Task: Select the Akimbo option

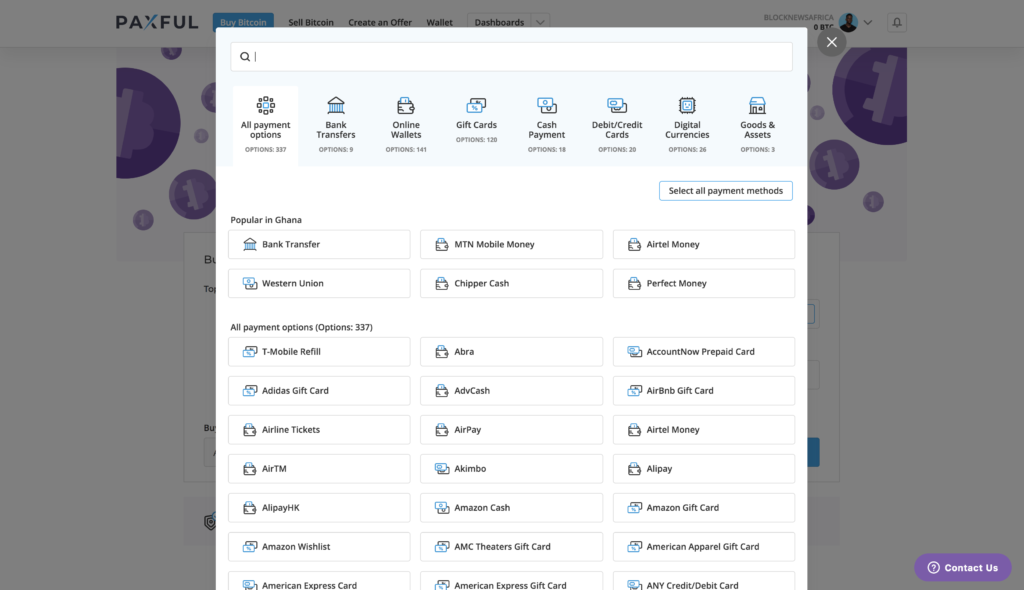Action: pos(511,469)
